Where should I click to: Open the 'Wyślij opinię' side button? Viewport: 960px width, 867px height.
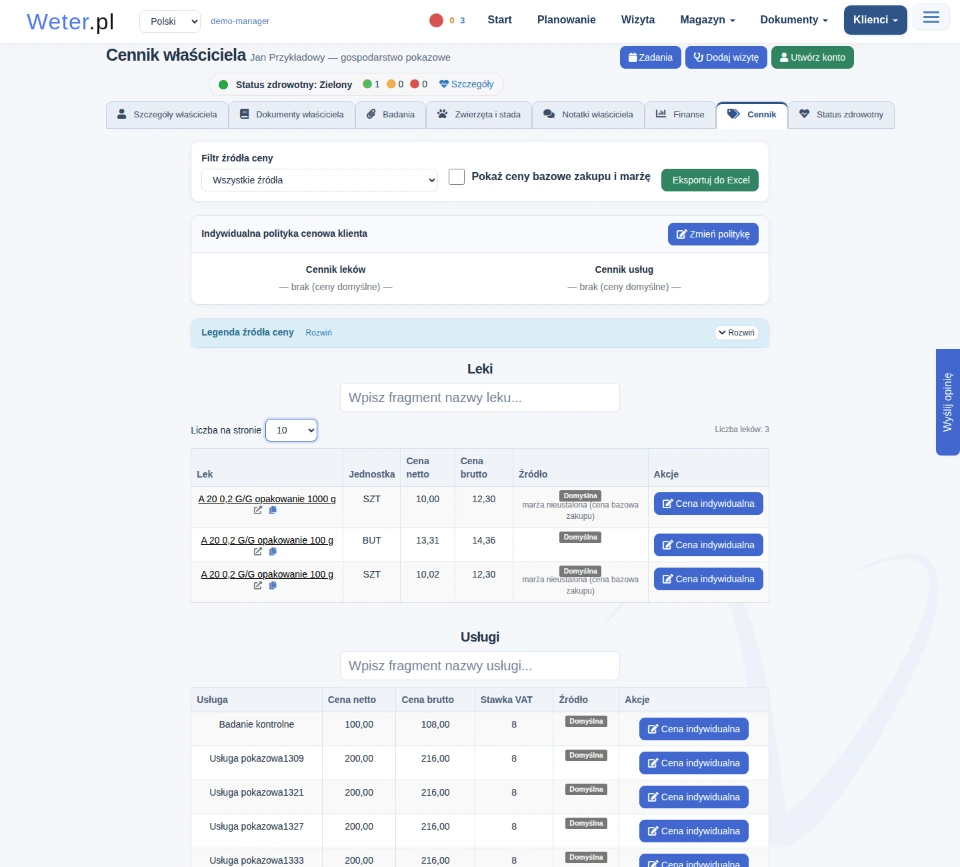point(948,402)
